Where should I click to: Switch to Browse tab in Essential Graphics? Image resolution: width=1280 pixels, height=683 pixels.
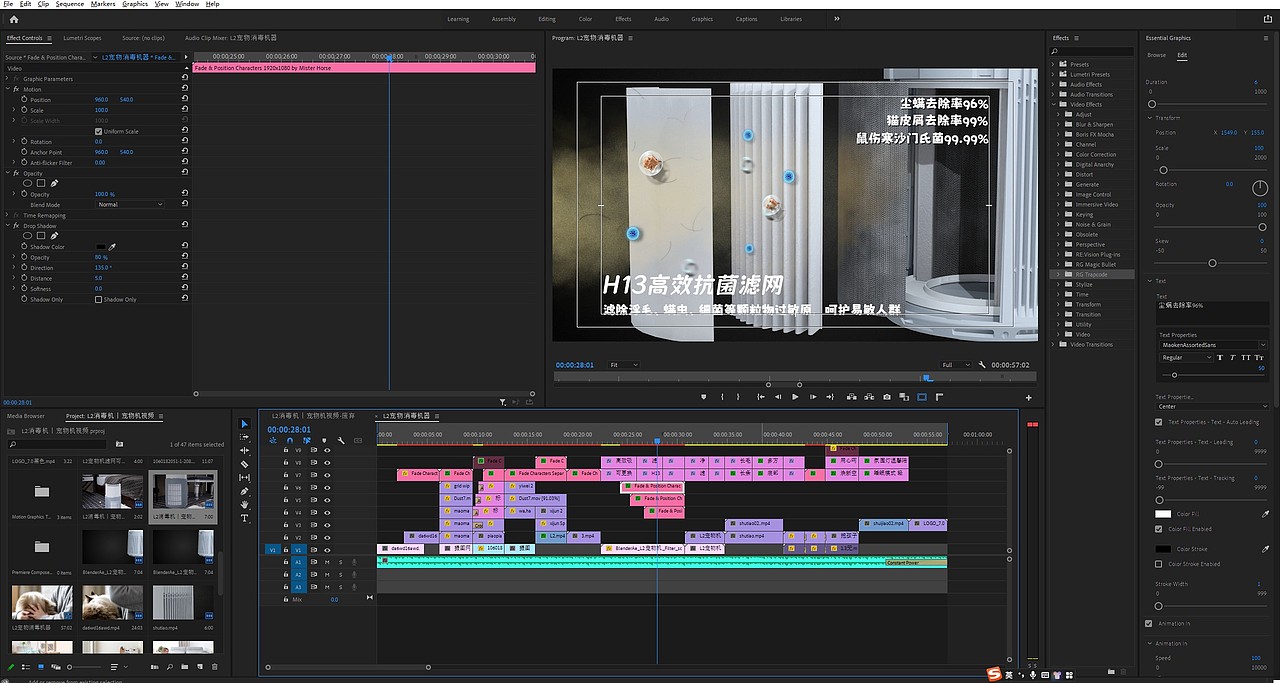(1157, 55)
